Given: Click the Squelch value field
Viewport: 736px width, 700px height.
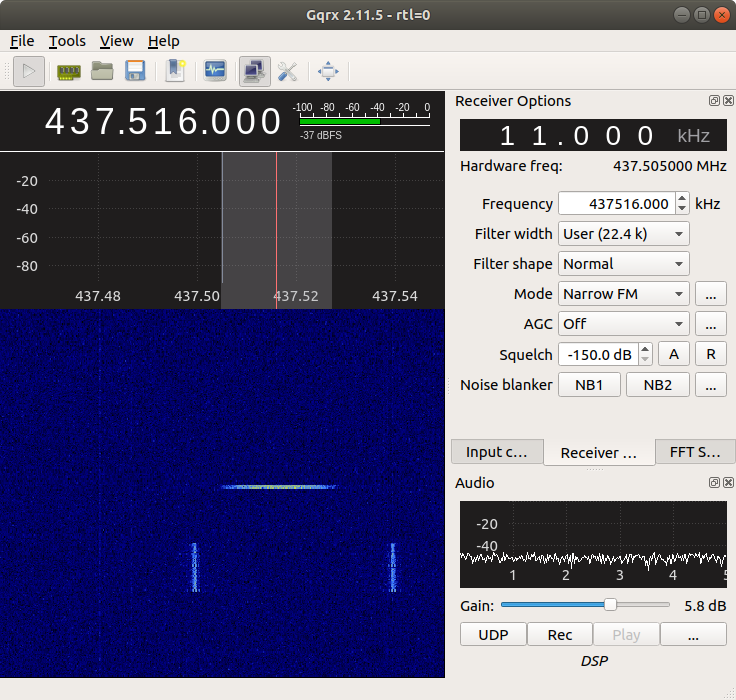Looking at the screenshot, I should point(599,354).
